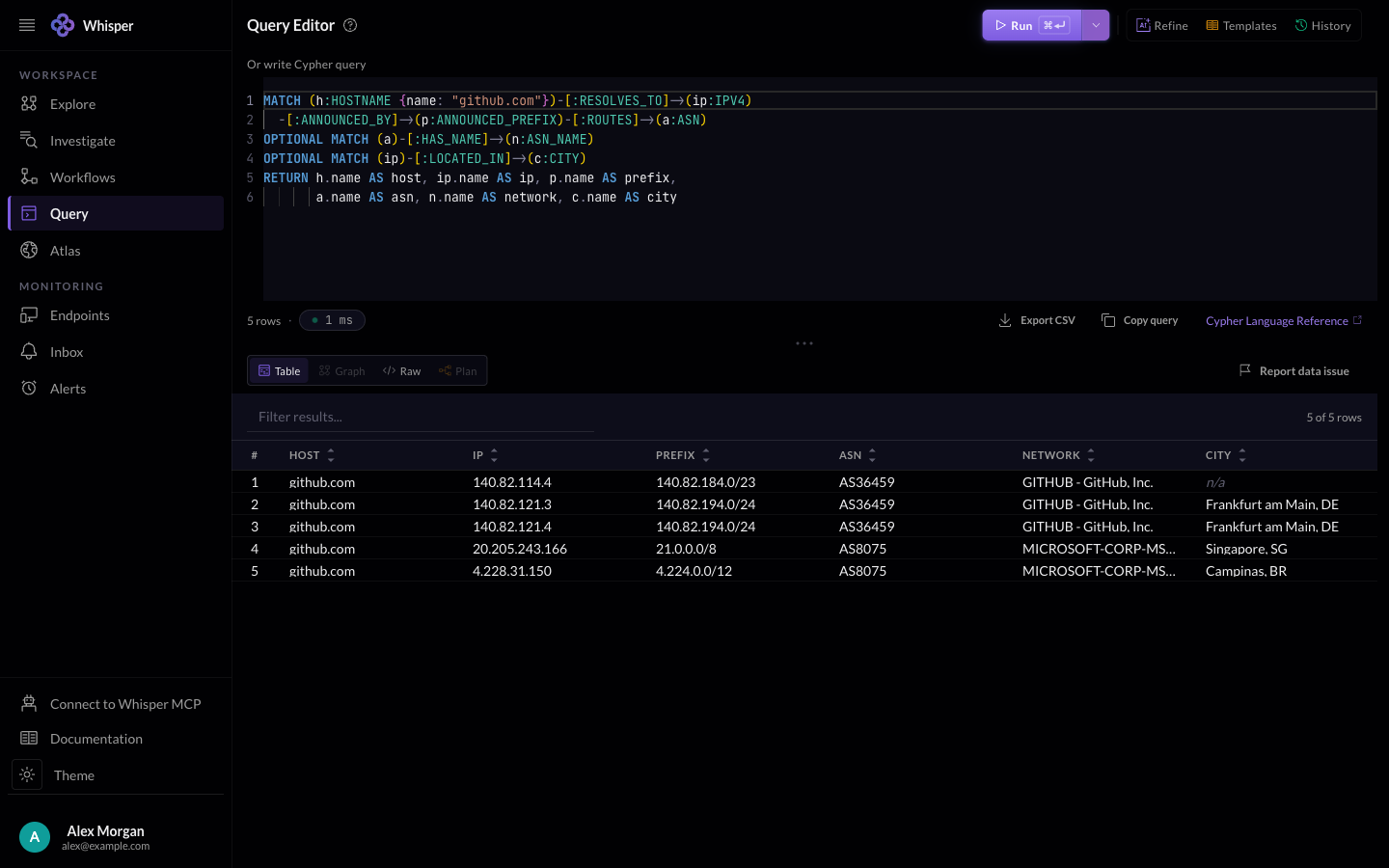Open query History
This screenshot has width=1389, height=868.
[1323, 25]
